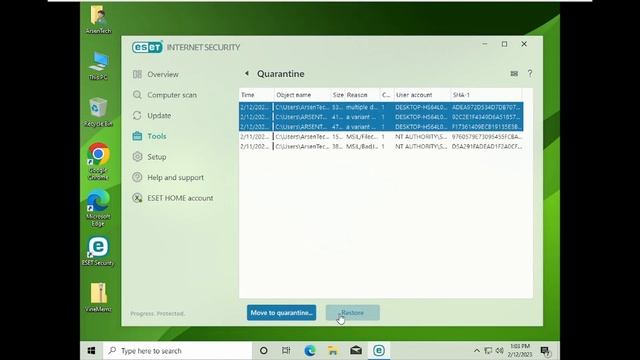The width and height of the screenshot is (640, 360).
Task: Click the Computer scan magnifier icon
Action: [137, 95]
